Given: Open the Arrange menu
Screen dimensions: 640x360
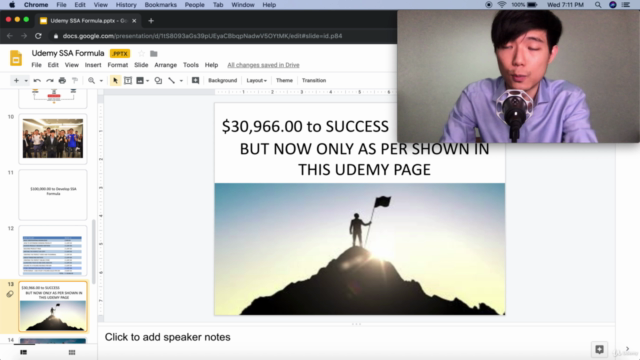Looking at the screenshot, I should 165,65.
